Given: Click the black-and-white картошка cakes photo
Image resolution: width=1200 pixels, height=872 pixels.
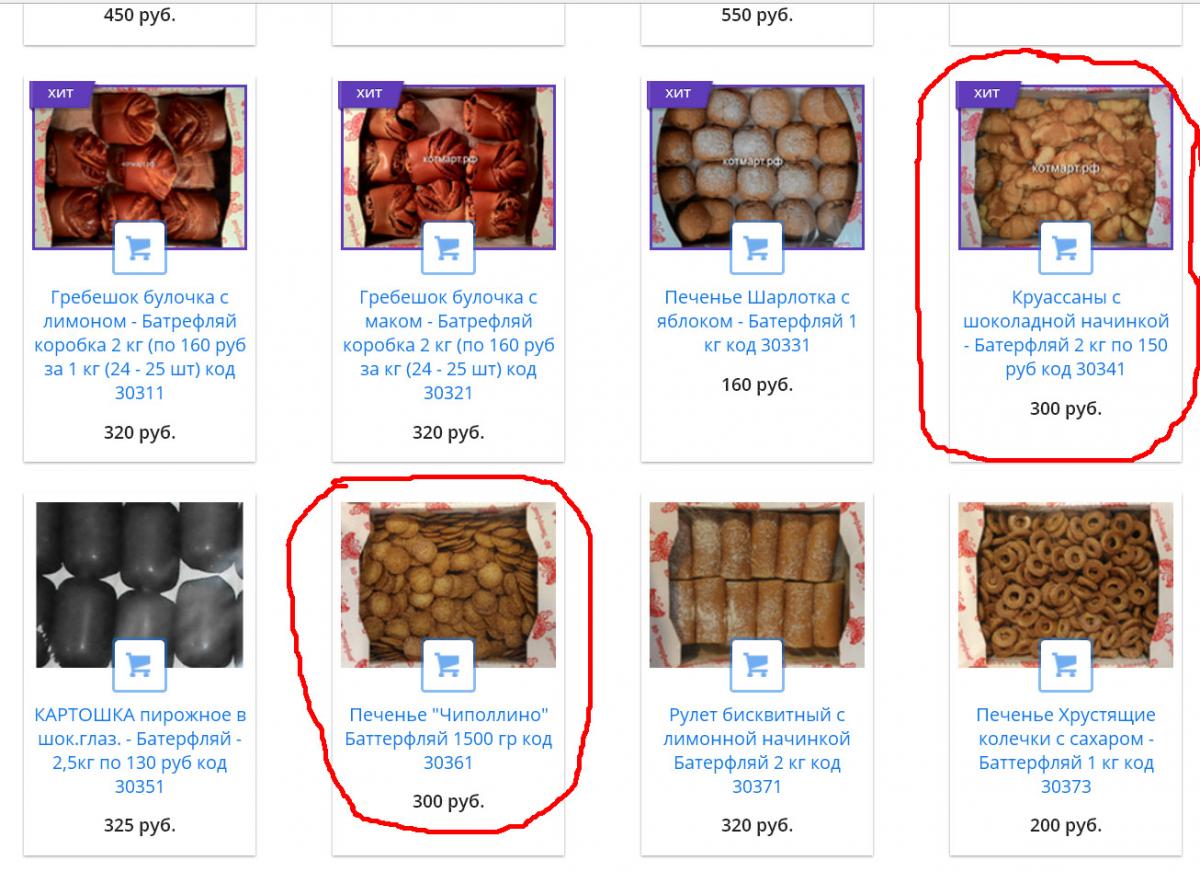Looking at the screenshot, I should [139, 585].
